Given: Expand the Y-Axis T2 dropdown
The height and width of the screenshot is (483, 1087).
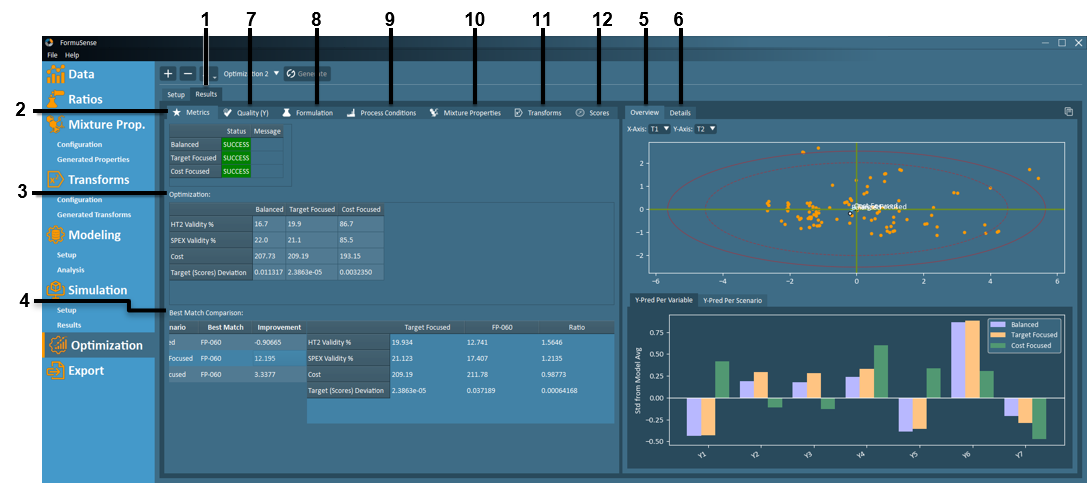Looking at the screenshot, I should (x=705, y=129).
